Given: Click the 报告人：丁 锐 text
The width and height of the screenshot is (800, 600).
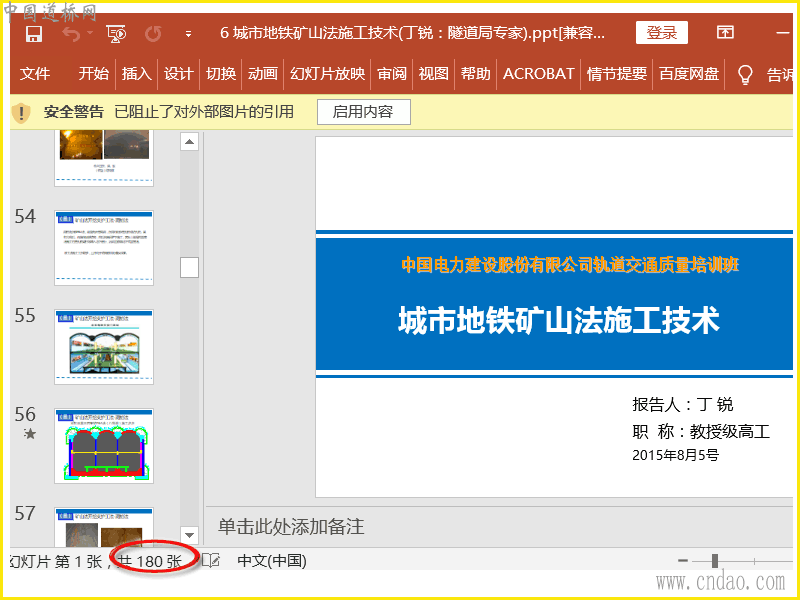Looking at the screenshot, I should pos(683,405).
